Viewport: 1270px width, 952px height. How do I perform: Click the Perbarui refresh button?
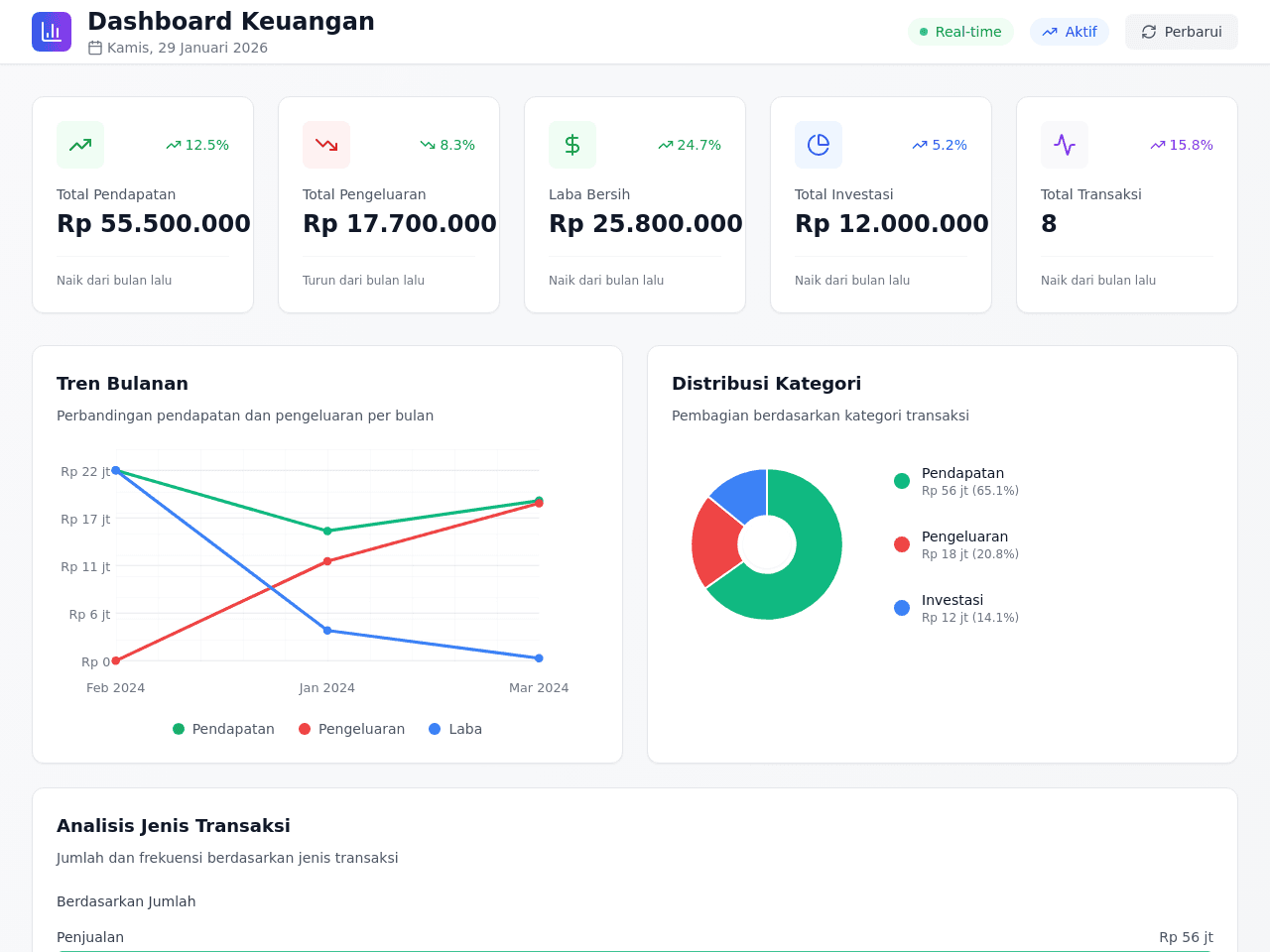[1182, 32]
